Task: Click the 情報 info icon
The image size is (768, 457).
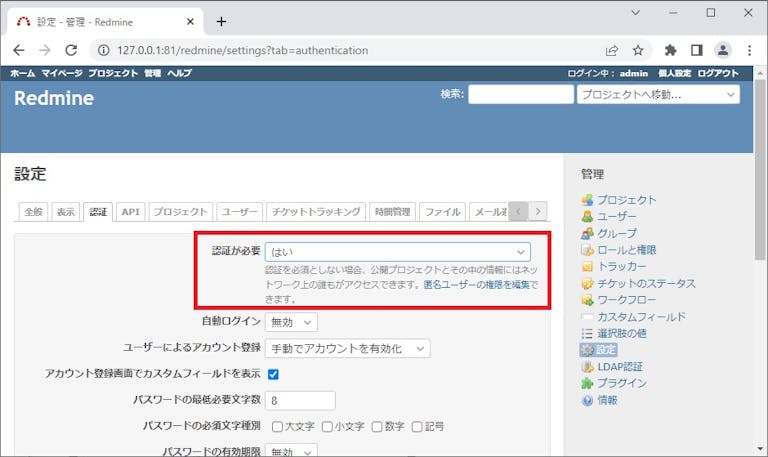Action: [x=587, y=400]
